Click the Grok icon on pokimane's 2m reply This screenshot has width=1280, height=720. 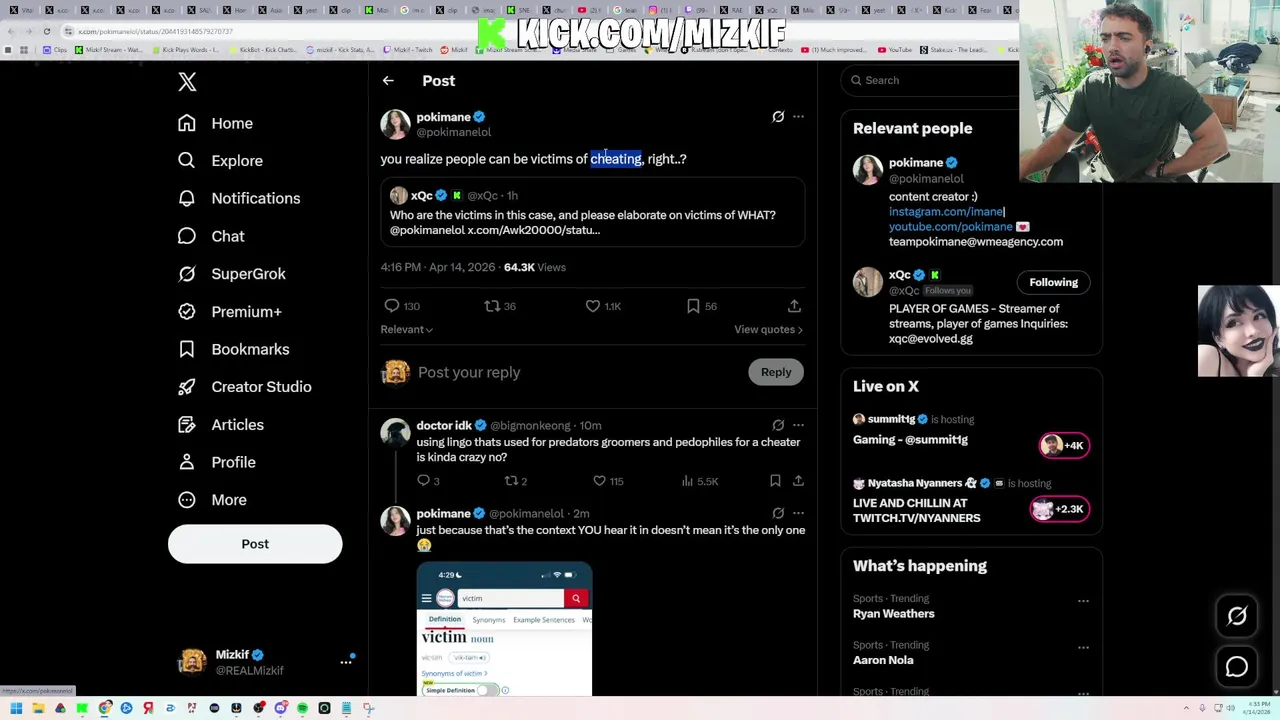pos(778,514)
